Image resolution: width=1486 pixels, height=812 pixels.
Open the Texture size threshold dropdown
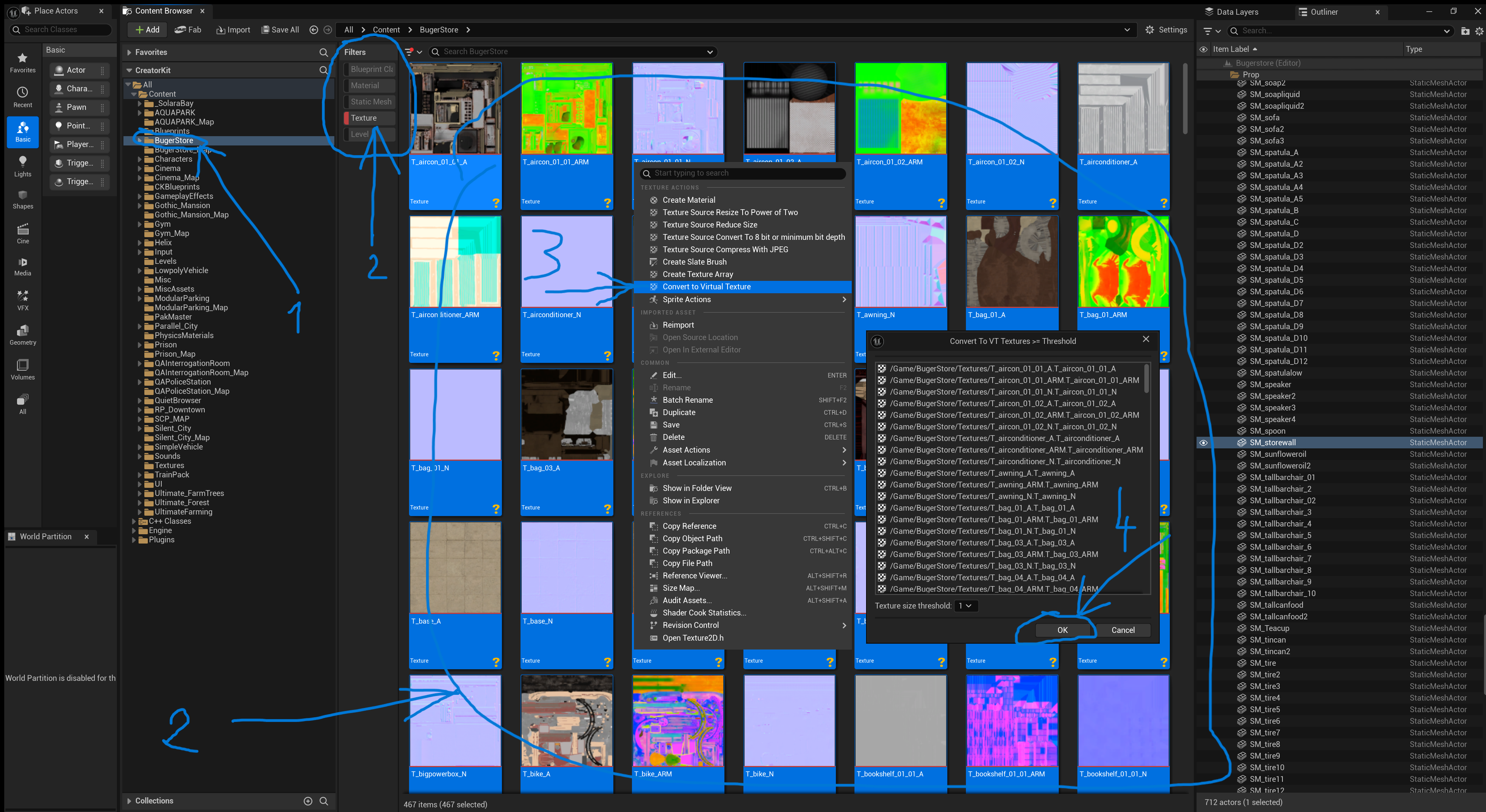pos(965,605)
